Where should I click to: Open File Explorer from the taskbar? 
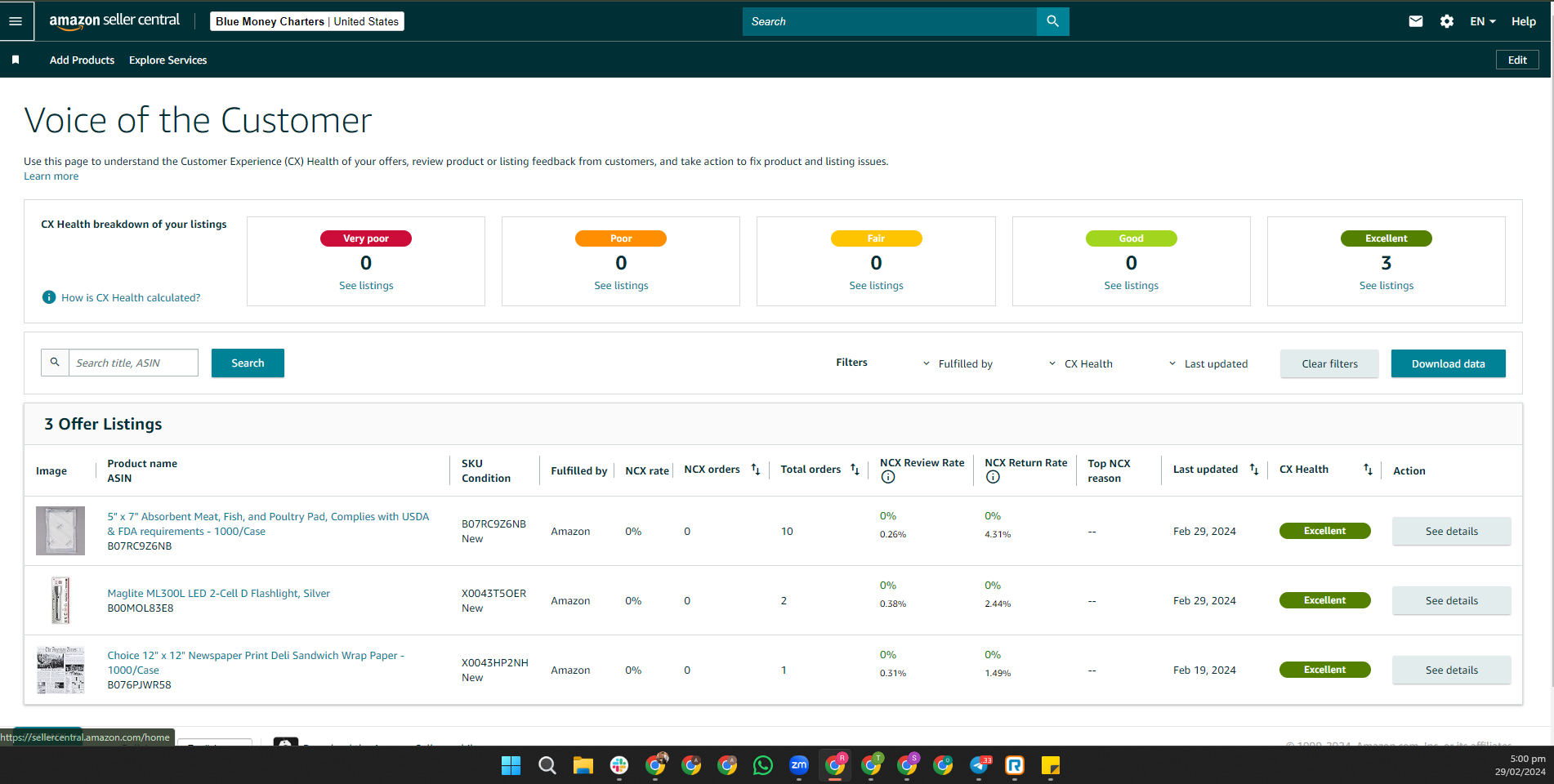tap(583, 765)
